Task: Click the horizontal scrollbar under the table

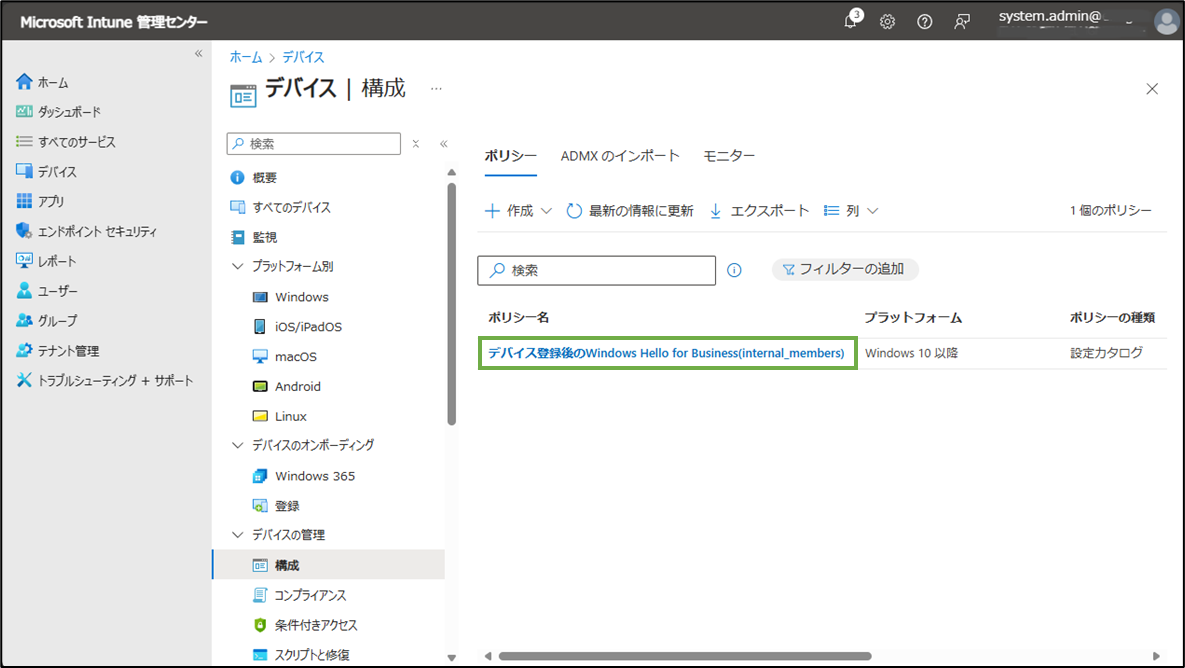Action: (685, 656)
